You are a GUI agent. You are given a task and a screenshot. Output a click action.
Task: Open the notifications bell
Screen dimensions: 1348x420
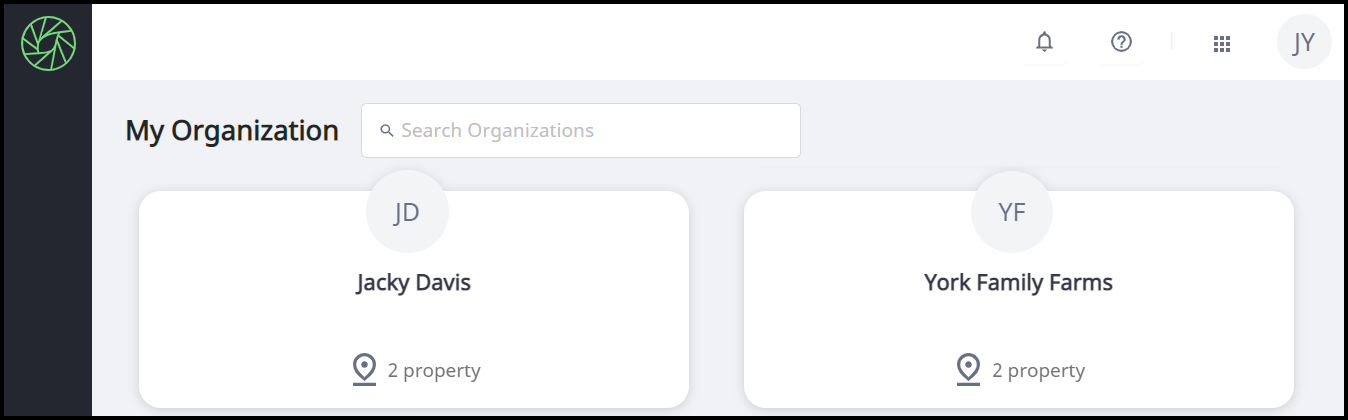(1044, 42)
